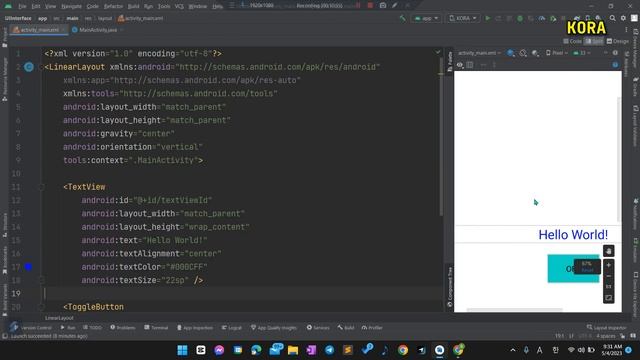
Task: Collapse the TextView tag fold marker
Action: tap(41, 187)
